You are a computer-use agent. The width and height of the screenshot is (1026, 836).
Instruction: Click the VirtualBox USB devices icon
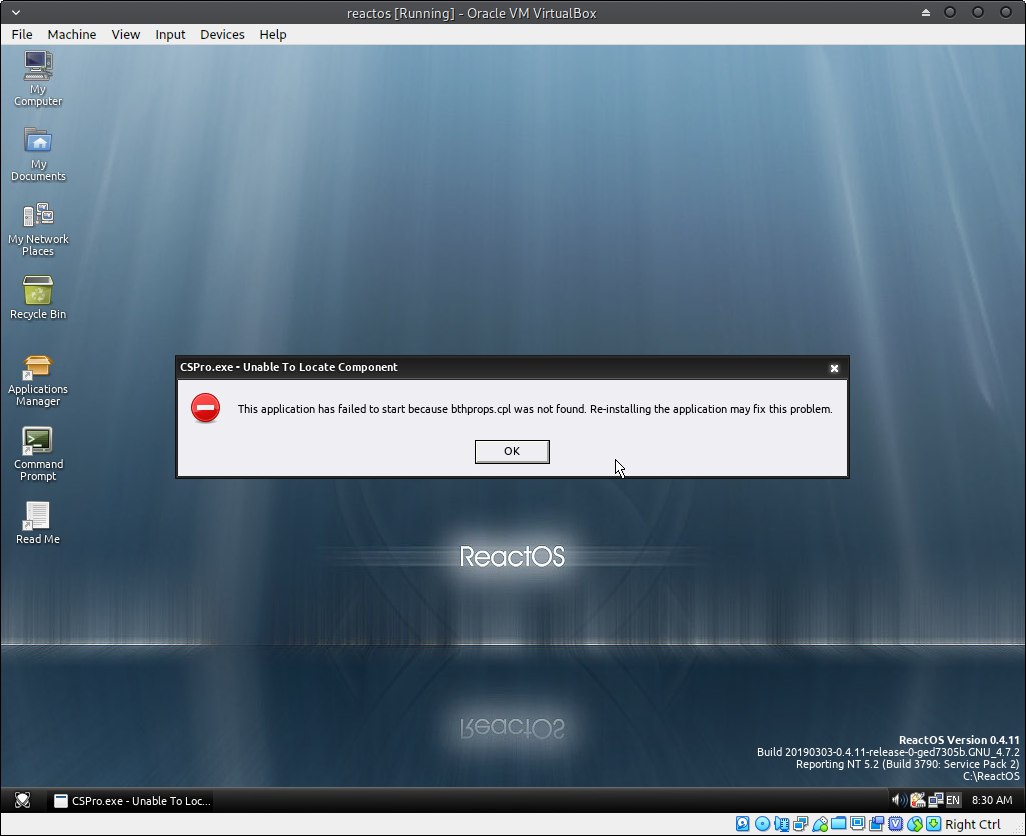[820, 824]
